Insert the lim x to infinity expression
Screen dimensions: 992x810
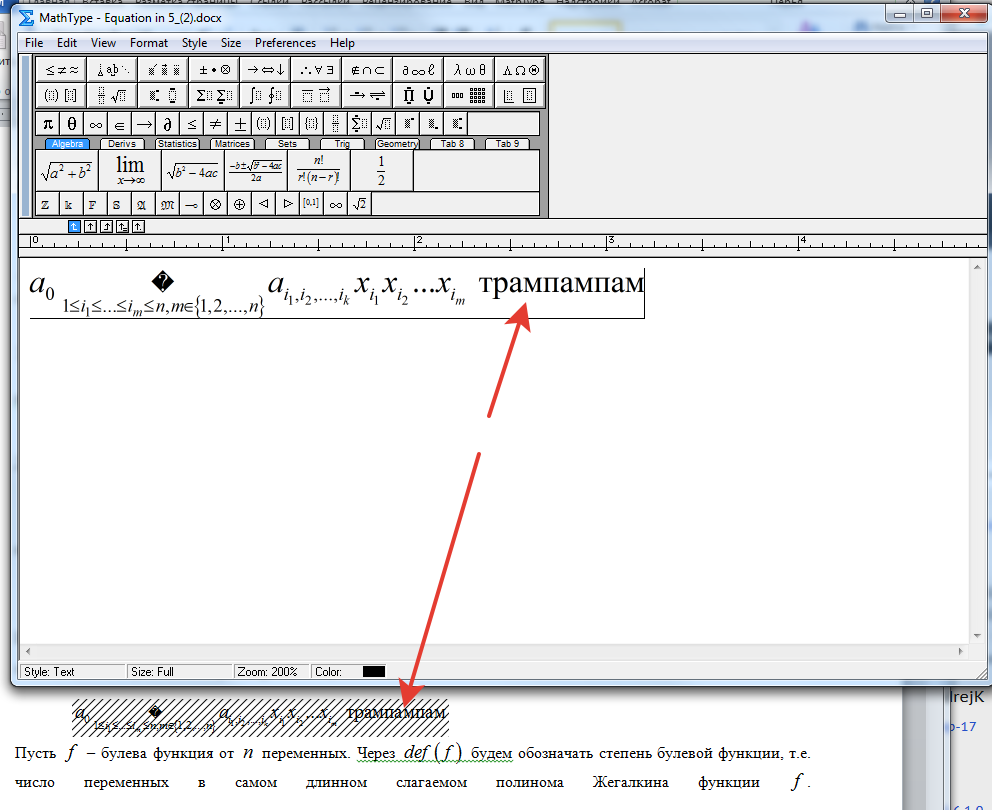[130, 170]
